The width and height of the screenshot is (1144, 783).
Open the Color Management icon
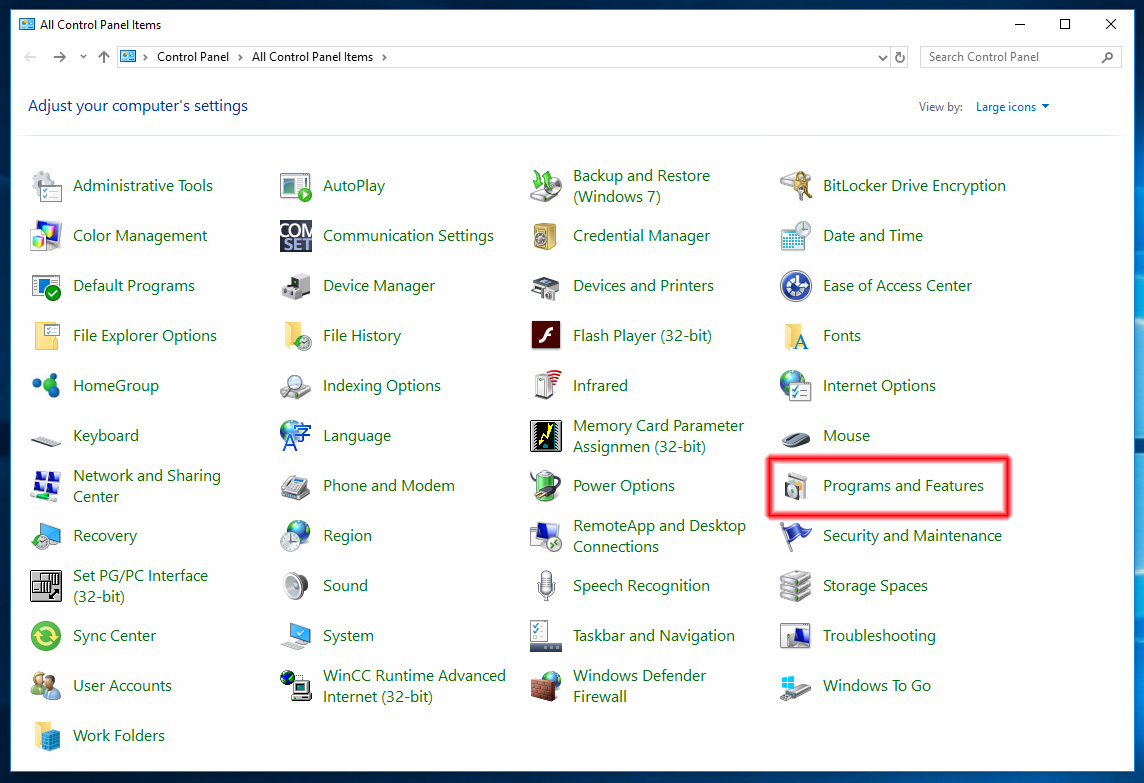47,236
